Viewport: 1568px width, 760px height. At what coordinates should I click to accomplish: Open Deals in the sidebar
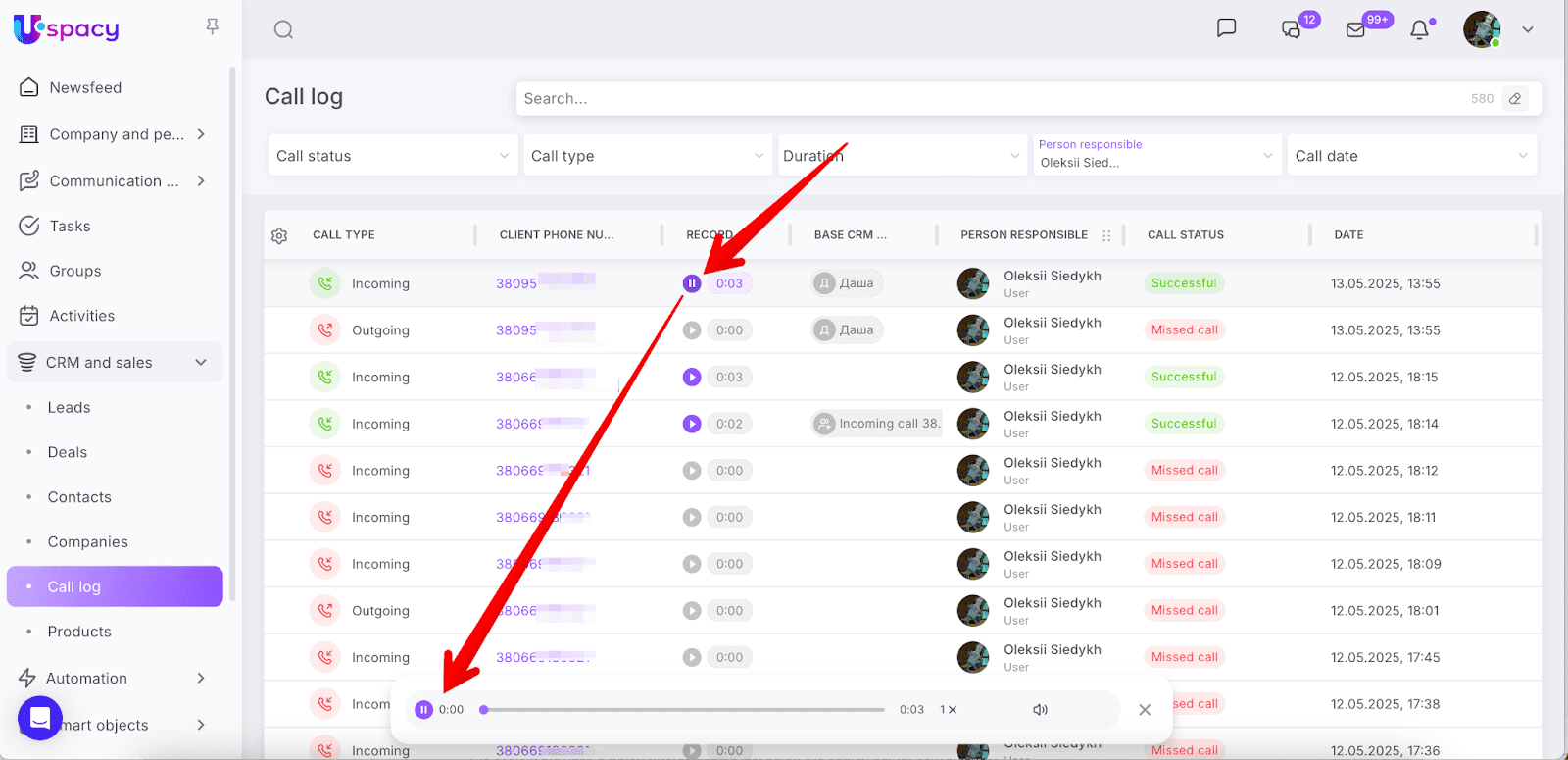[x=68, y=452]
